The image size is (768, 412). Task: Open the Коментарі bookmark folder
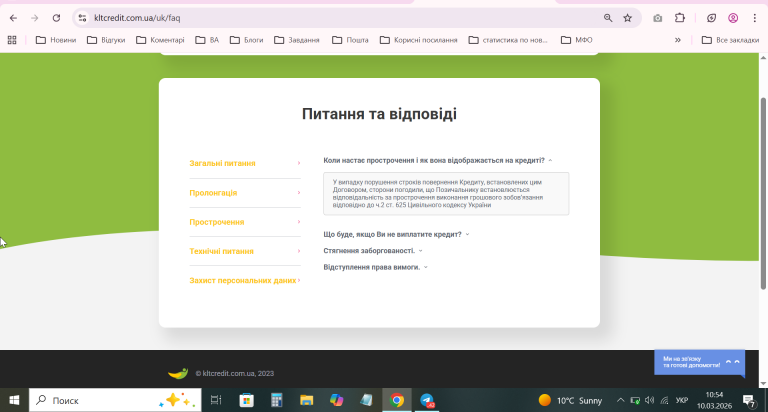[x=160, y=40]
